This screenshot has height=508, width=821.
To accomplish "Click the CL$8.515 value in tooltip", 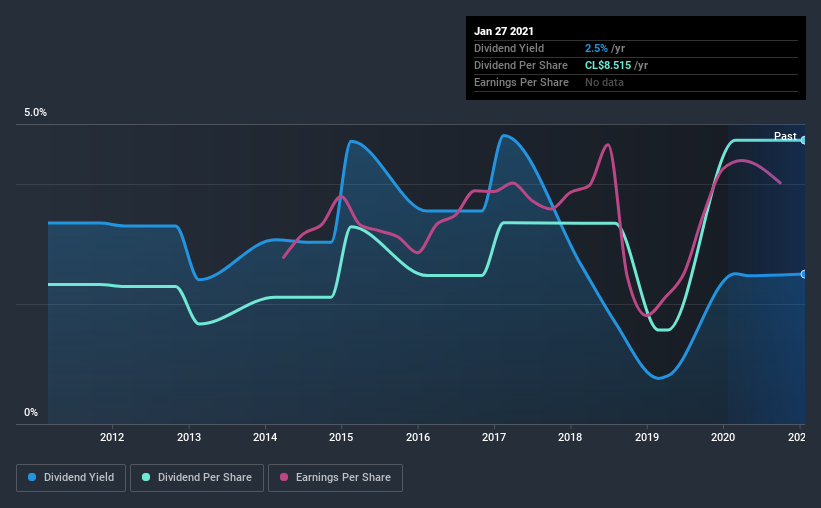I will tap(608, 65).
